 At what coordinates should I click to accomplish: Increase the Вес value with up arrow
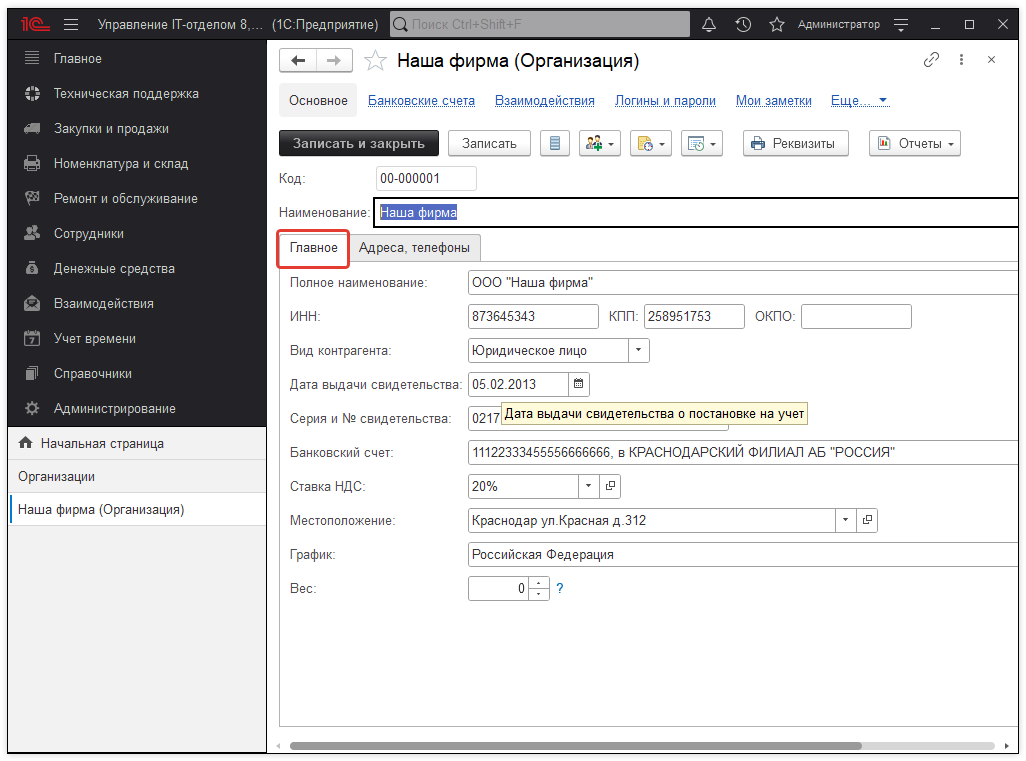(x=540, y=583)
